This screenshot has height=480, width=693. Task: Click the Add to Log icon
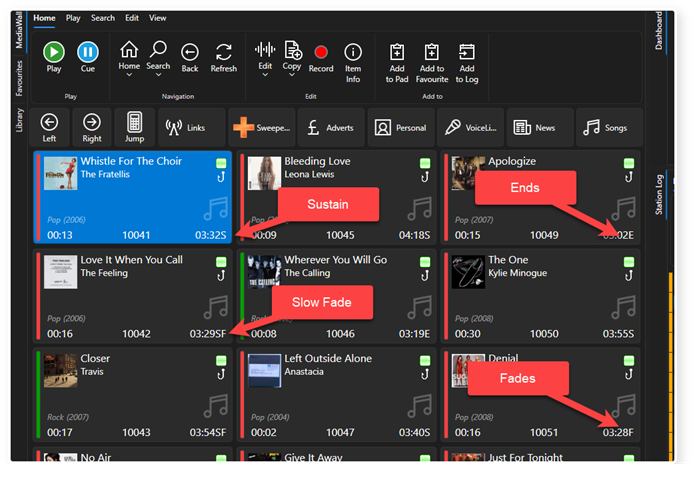(x=467, y=52)
